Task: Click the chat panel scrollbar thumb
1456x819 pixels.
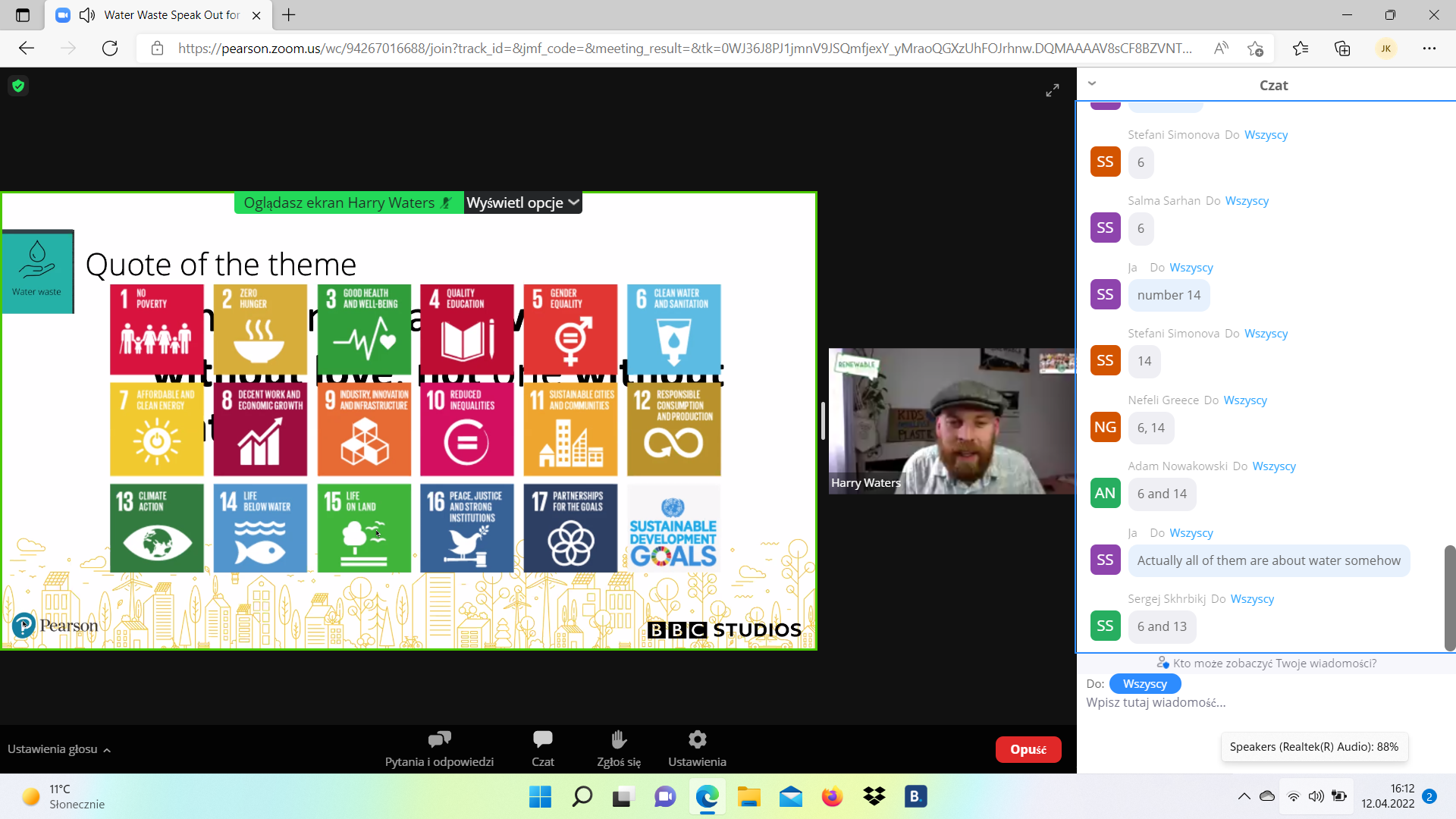Action: pyautogui.click(x=1449, y=598)
